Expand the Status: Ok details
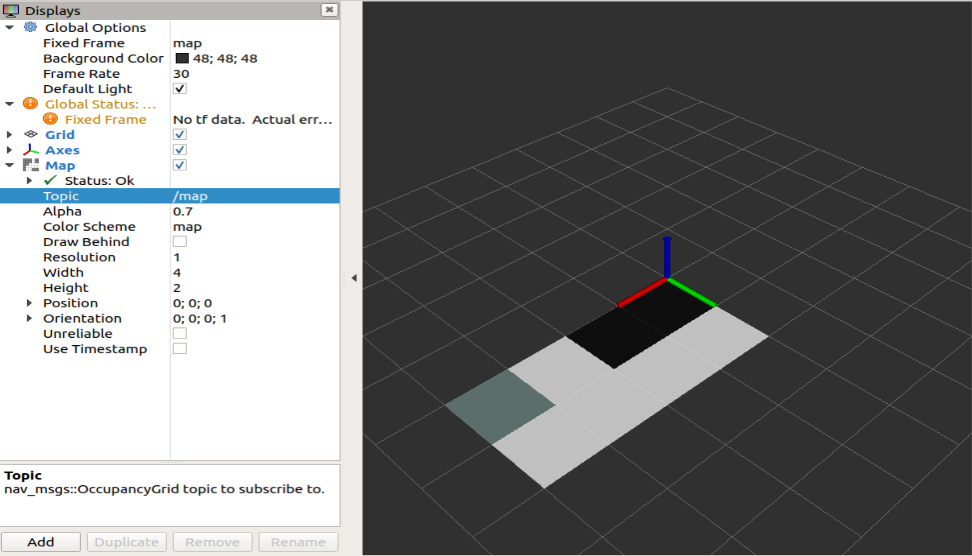 click(x=29, y=180)
